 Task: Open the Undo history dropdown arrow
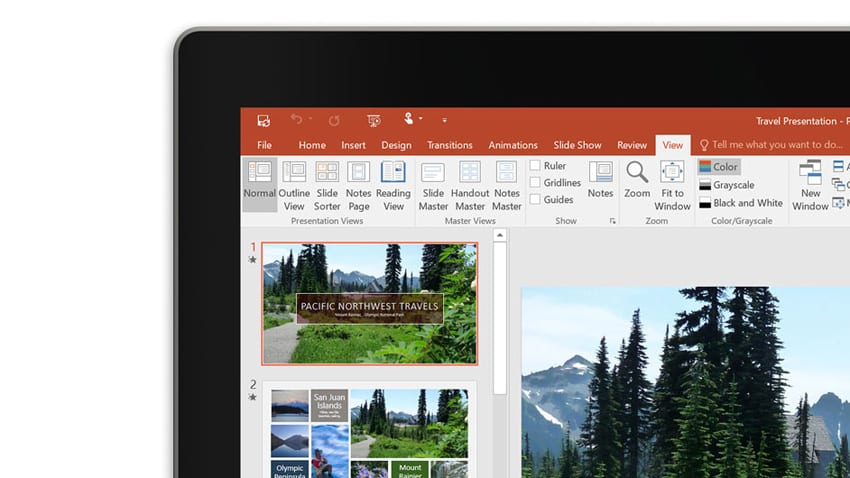(x=310, y=119)
